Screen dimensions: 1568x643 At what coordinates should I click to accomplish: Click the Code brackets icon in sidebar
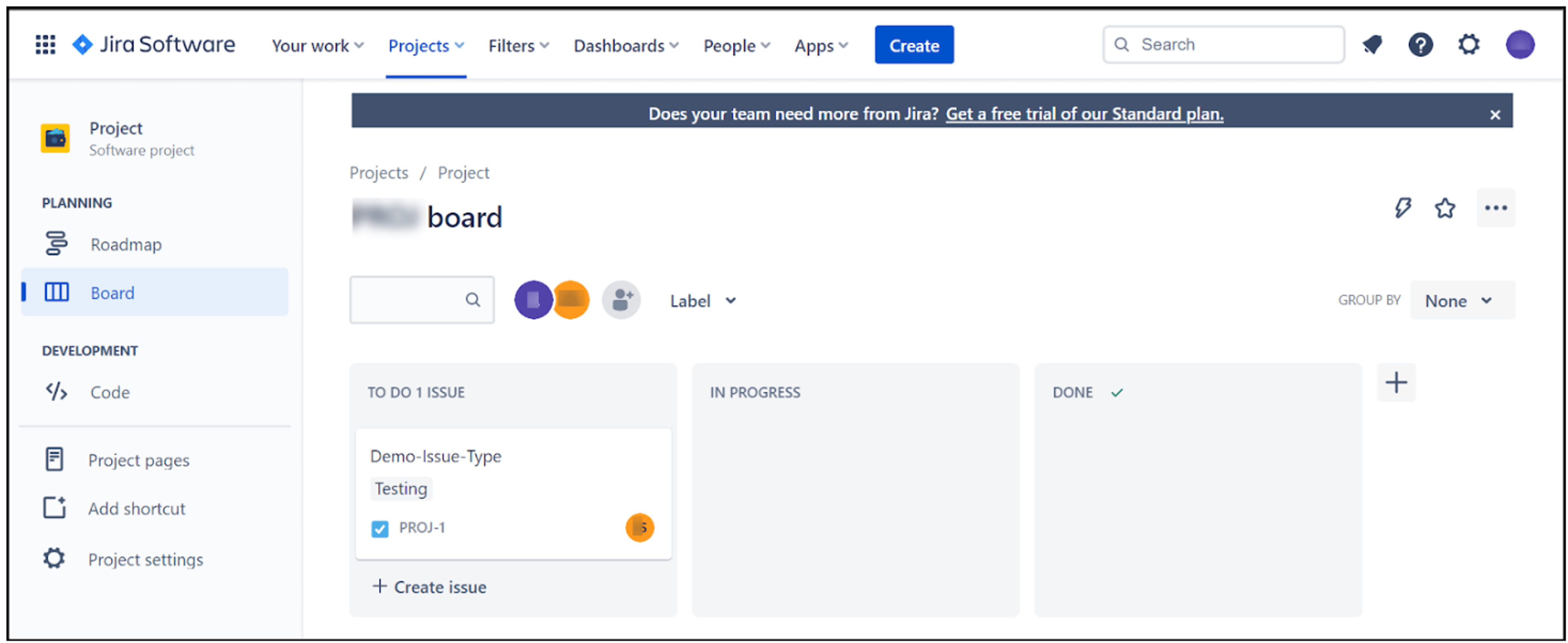57,391
